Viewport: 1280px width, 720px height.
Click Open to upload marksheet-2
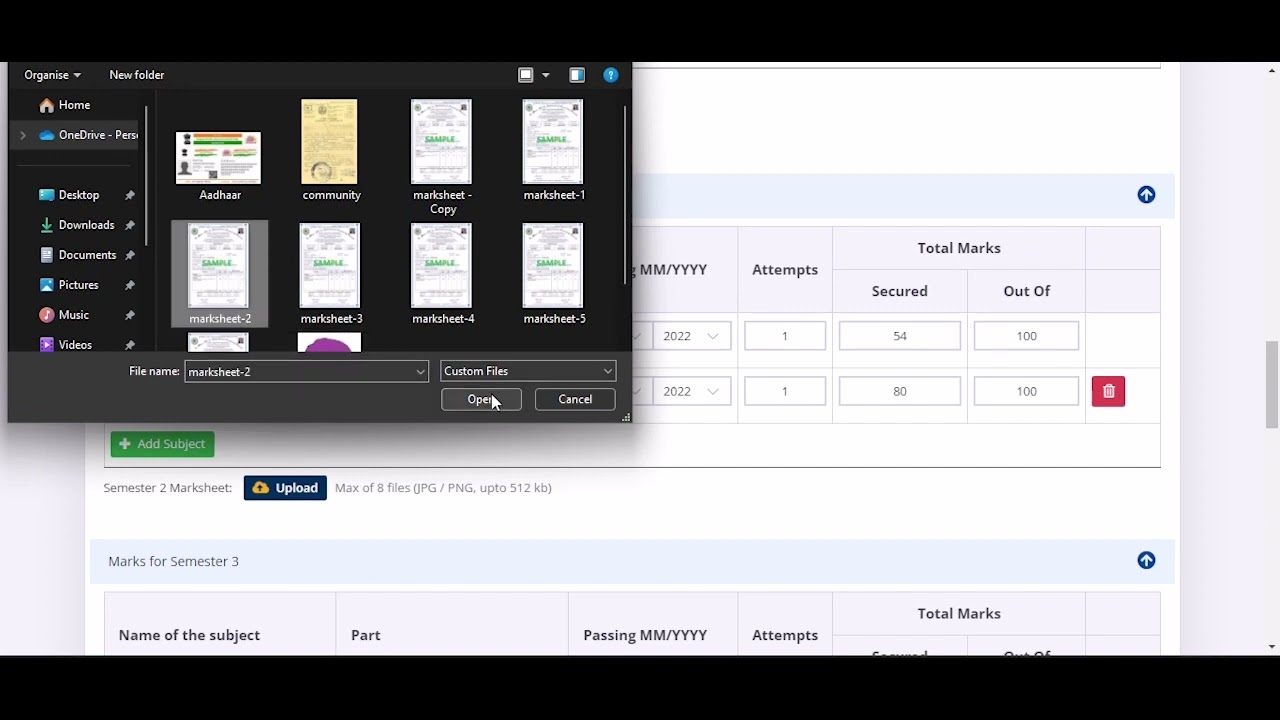coord(481,399)
